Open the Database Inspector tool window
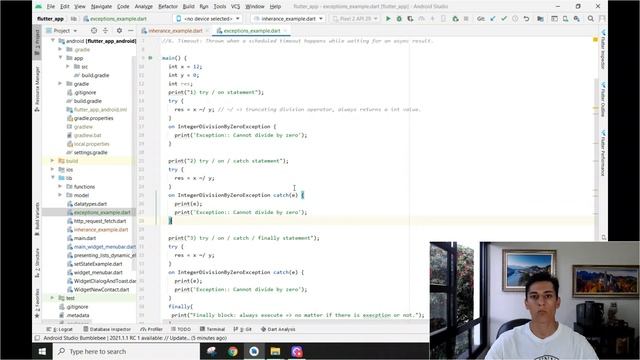Viewport: 640px width, 360px height. click(107, 329)
